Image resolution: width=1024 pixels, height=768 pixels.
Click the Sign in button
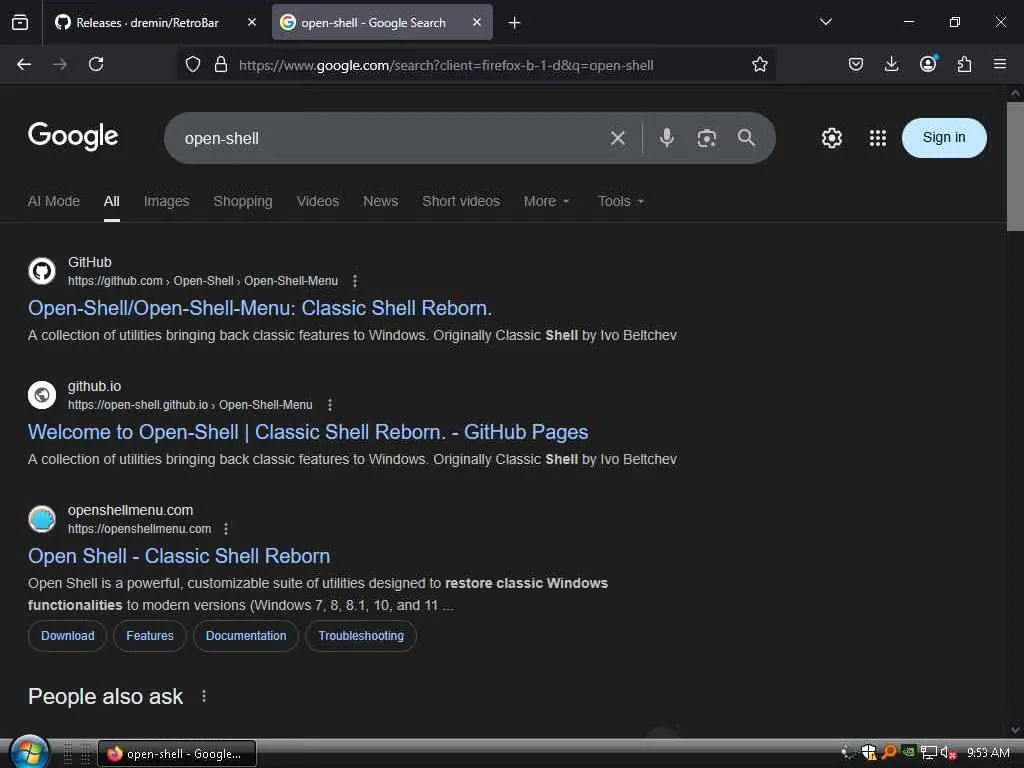point(944,138)
